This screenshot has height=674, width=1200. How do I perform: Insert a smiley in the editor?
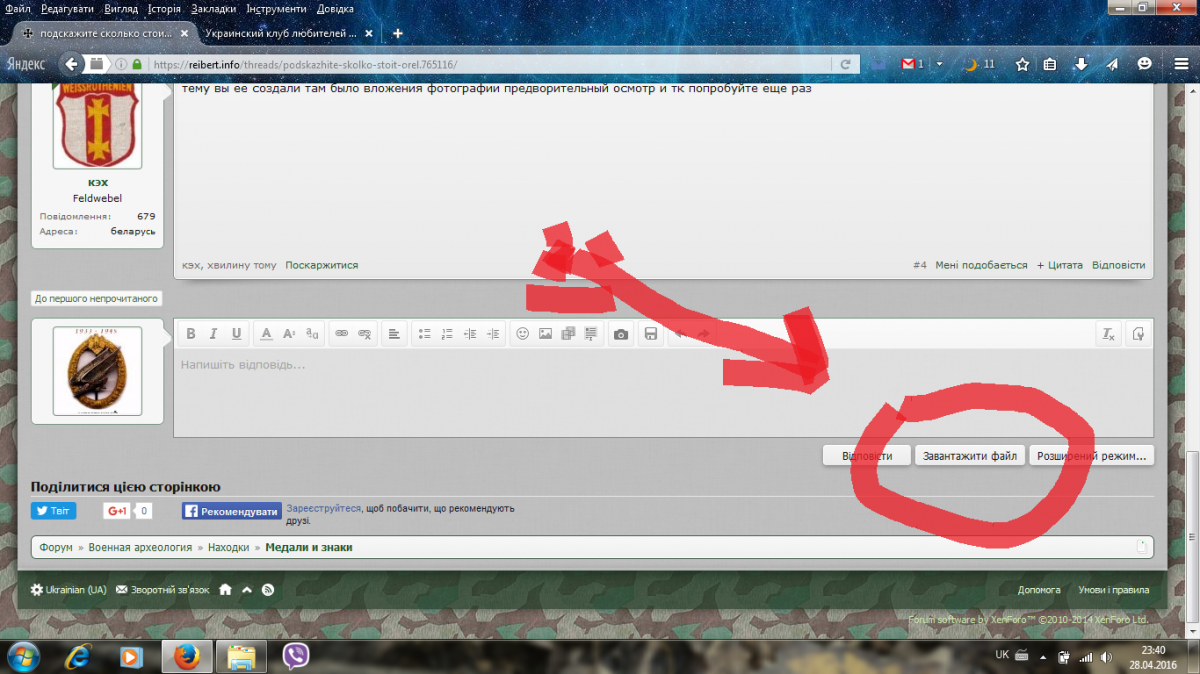point(522,334)
